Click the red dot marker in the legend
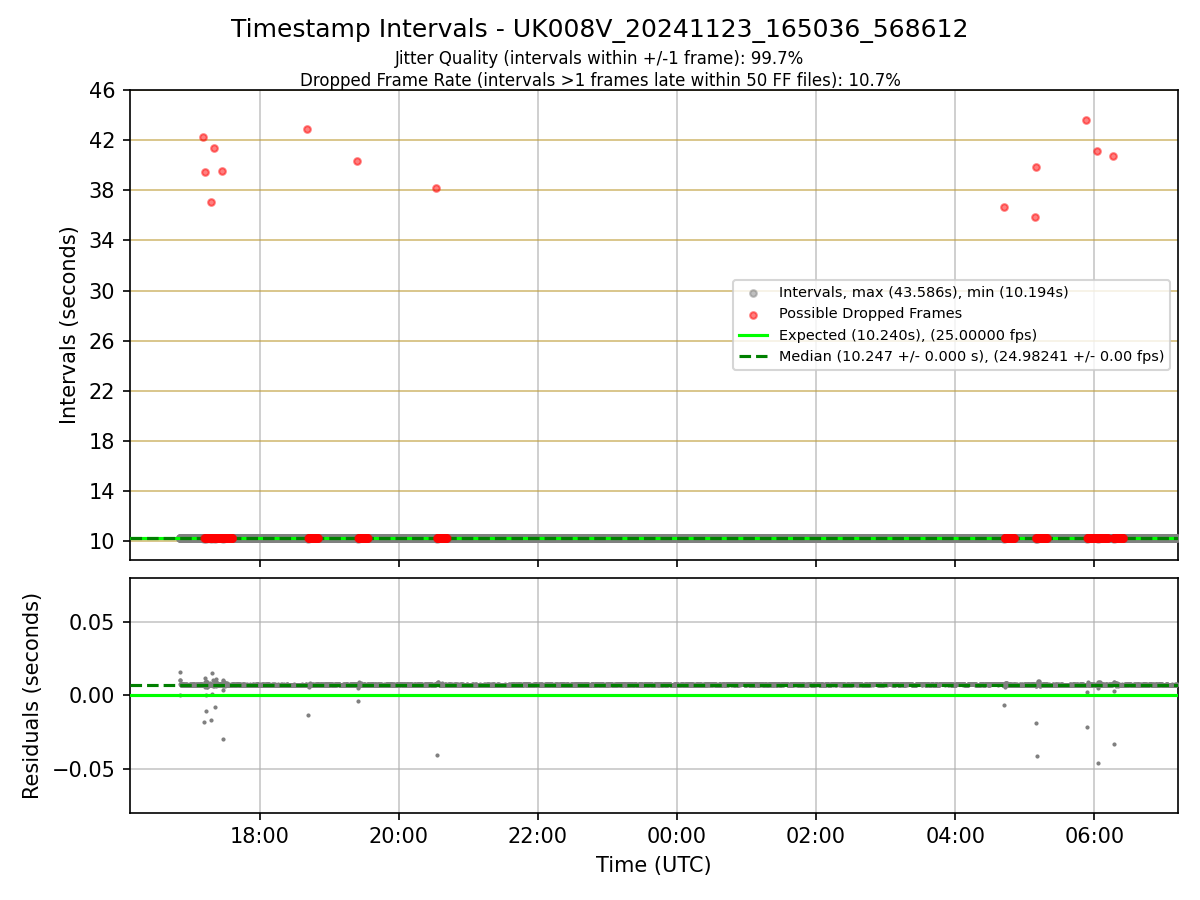The image size is (1200, 900). click(x=753, y=314)
